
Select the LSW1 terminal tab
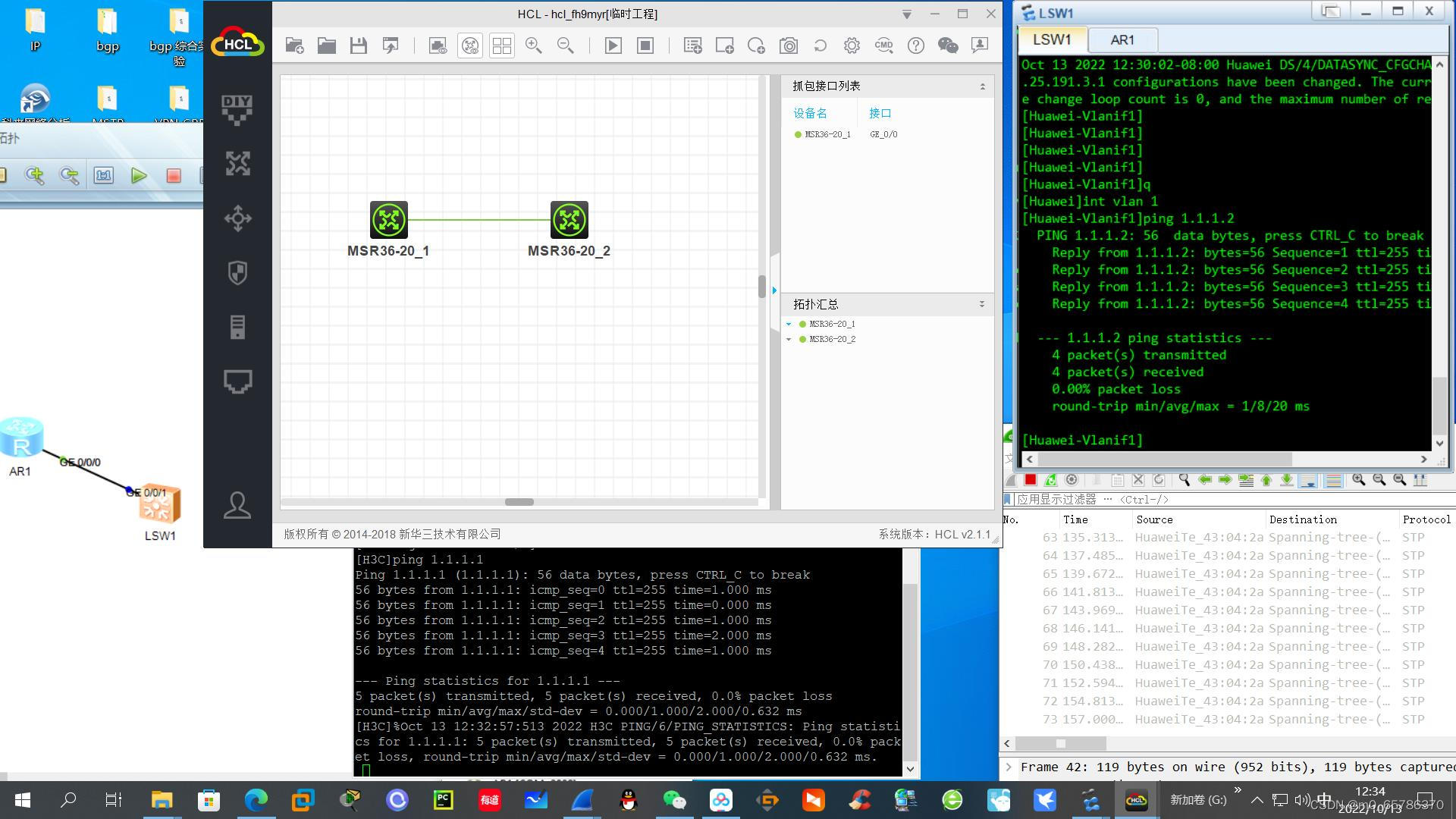coord(1052,39)
